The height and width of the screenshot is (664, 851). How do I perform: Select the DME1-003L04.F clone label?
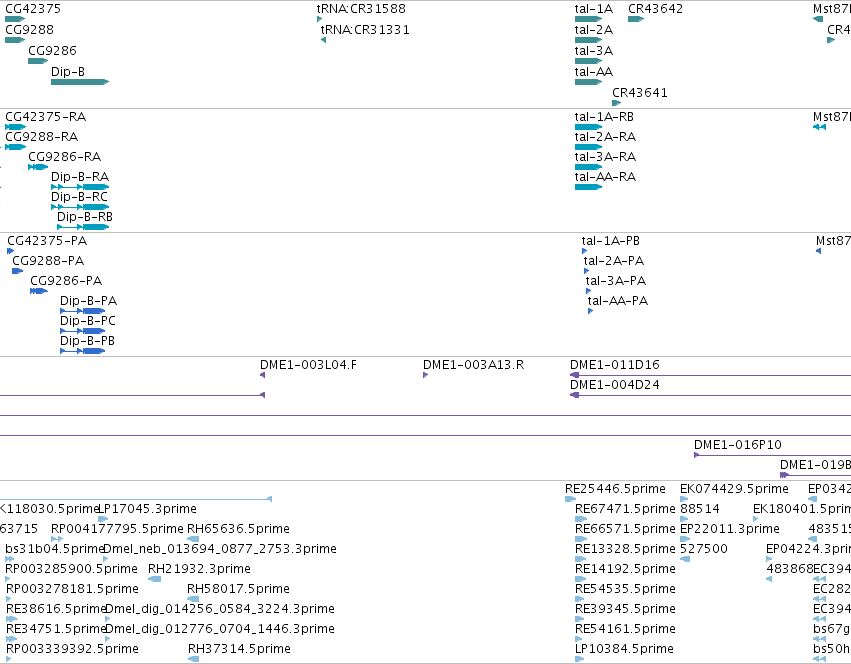[308, 365]
